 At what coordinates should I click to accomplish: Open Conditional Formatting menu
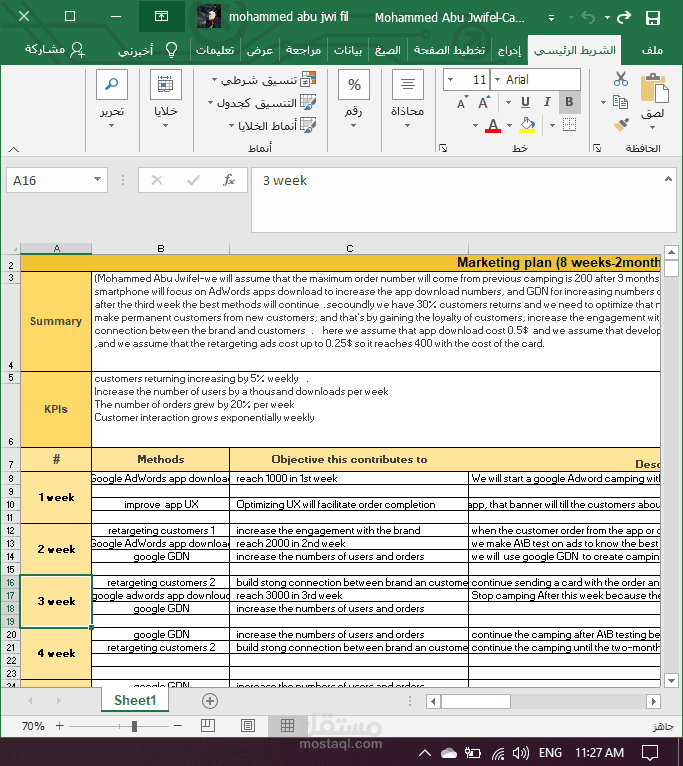(x=264, y=79)
